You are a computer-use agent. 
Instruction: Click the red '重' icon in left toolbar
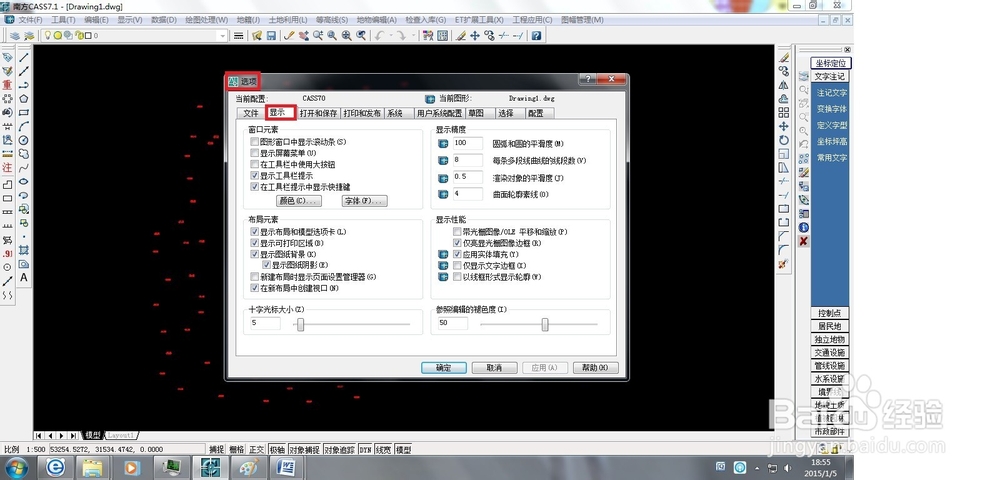tap(7, 85)
